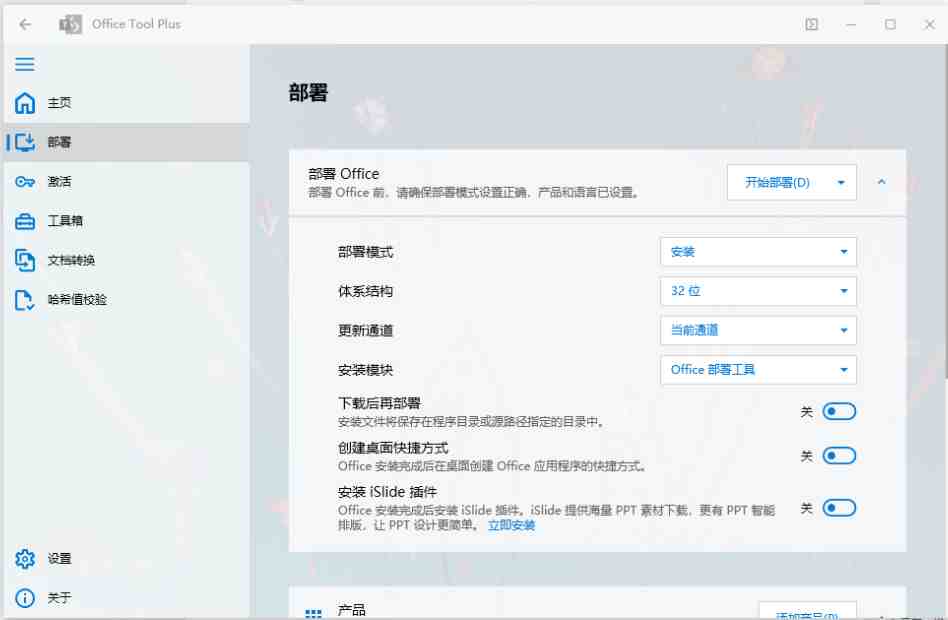Click the 开始部署(D) button
The width and height of the screenshot is (948, 620).
click(781, 182)
